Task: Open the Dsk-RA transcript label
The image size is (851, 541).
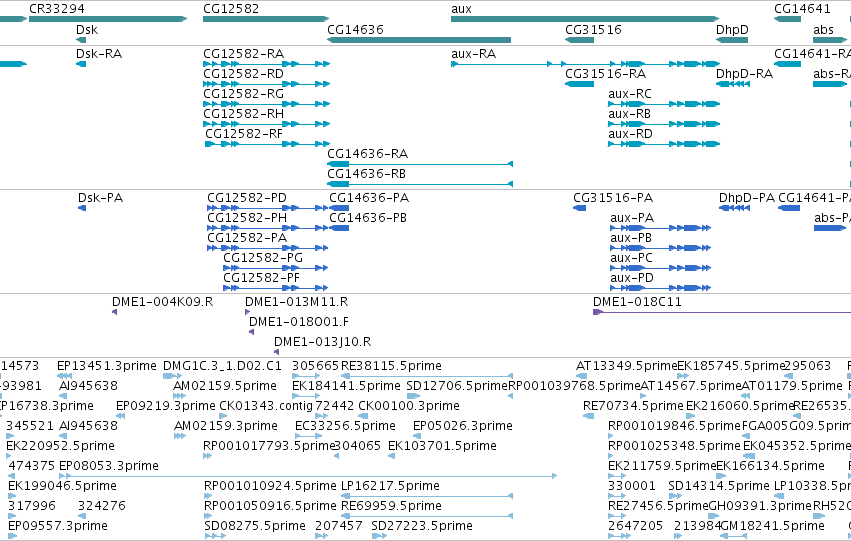Action: click(99, 54)
